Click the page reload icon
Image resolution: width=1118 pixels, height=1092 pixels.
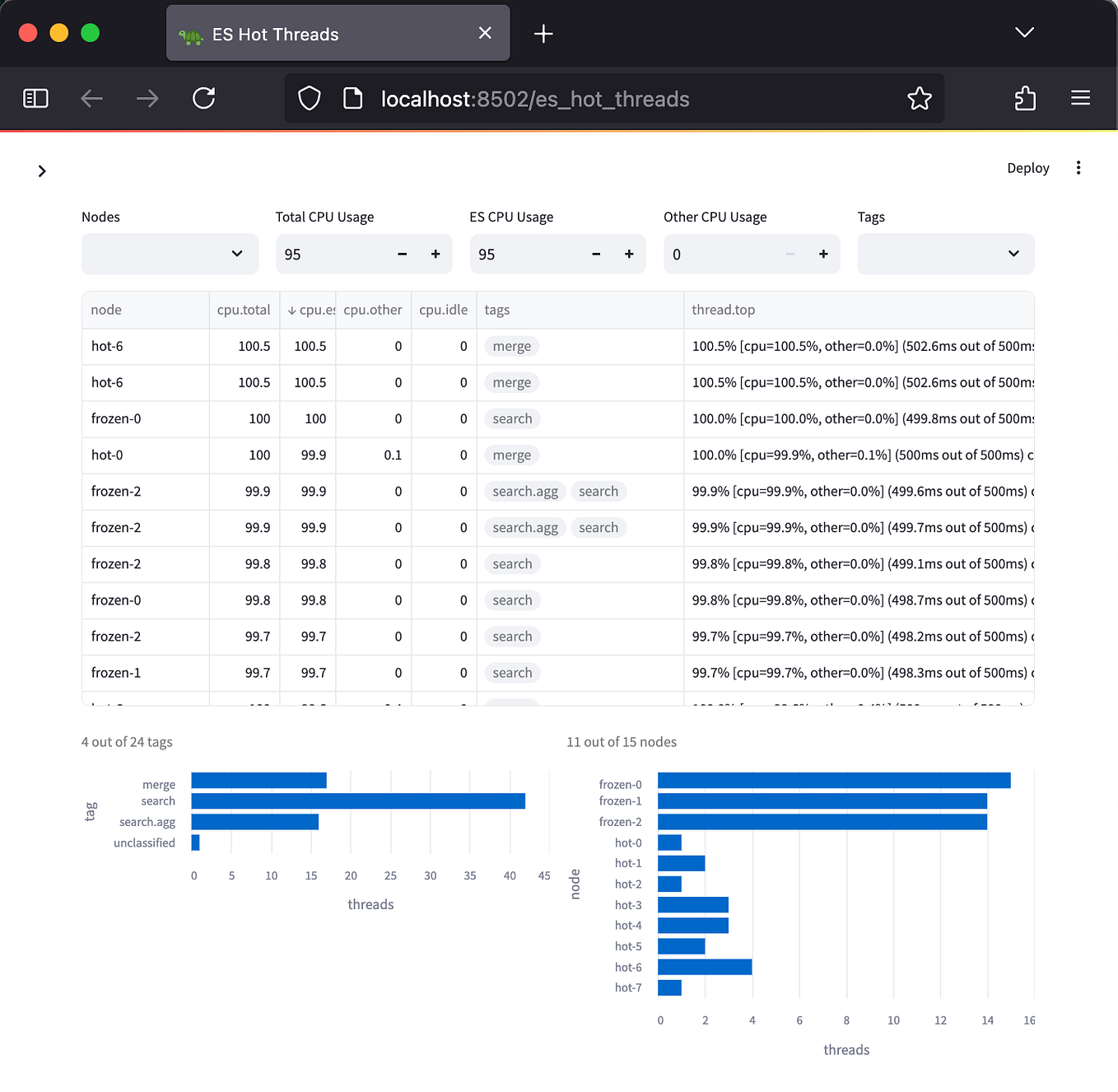point(203,98)
